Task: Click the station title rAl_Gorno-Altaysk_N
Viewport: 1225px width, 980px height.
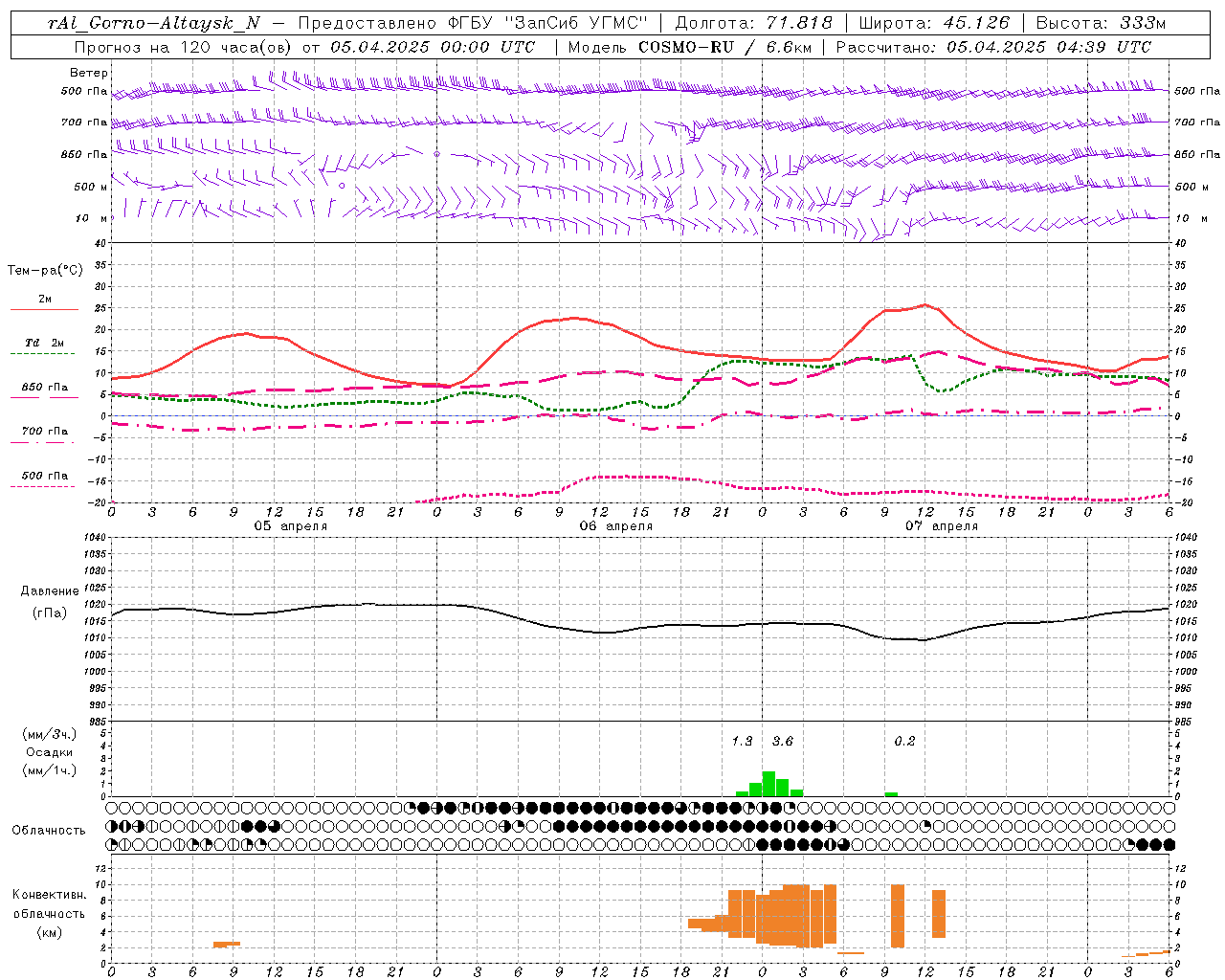Action: [154, 24]
